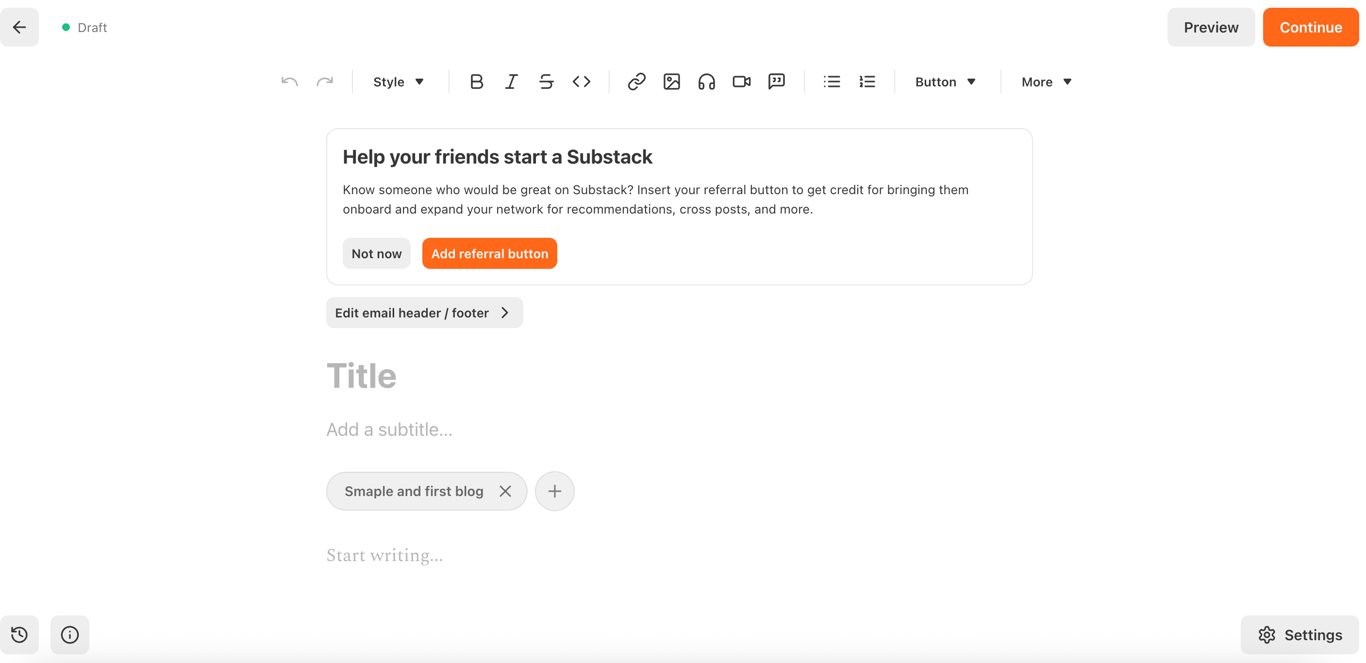1366x663 pixels.
Task: Create a numbered list
Action: point(866,82)
